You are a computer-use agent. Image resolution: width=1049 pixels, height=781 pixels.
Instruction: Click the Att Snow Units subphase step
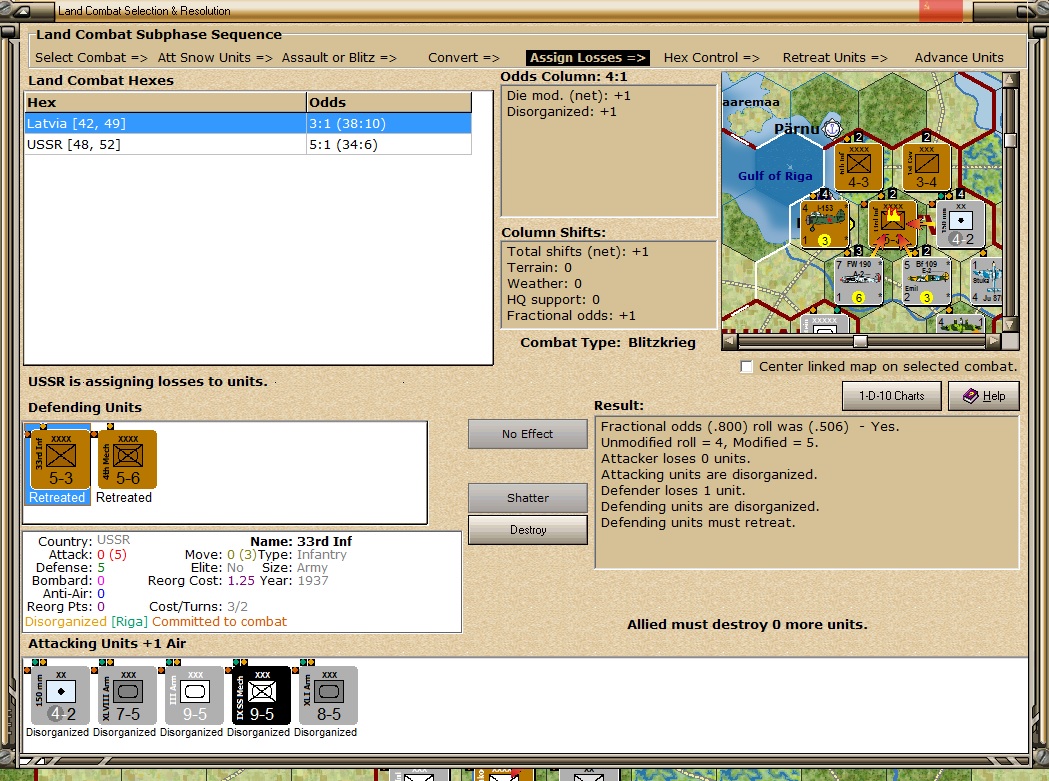[x=215, y=58]
